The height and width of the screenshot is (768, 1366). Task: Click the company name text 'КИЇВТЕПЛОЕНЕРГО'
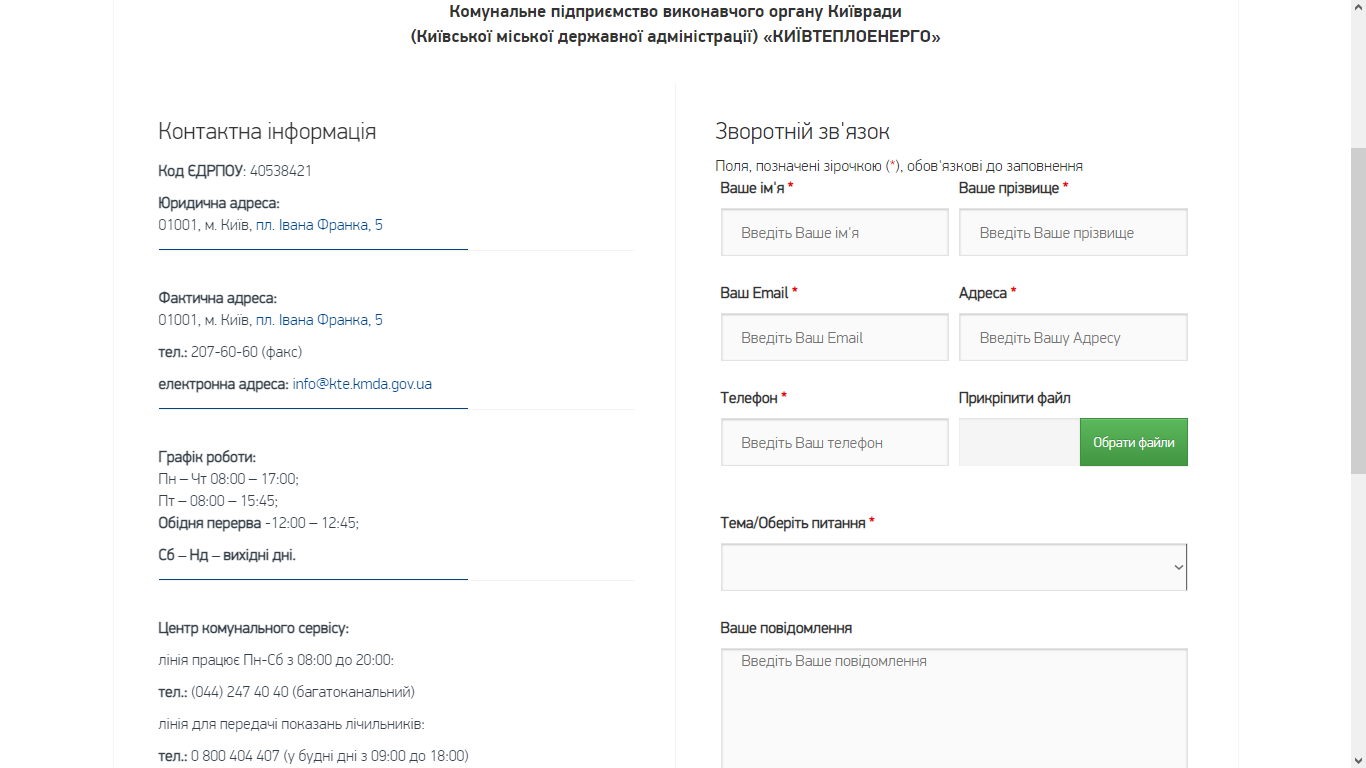[851, 37]
